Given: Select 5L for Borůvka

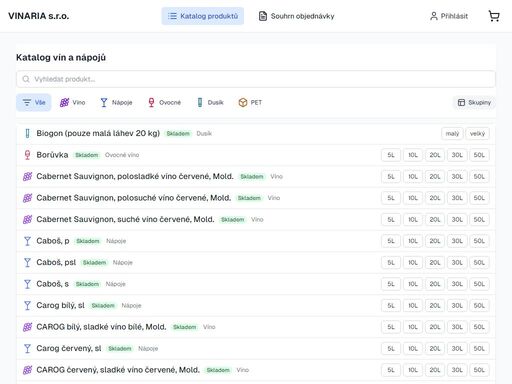Looking at the screenshot, I should (391, 155).
